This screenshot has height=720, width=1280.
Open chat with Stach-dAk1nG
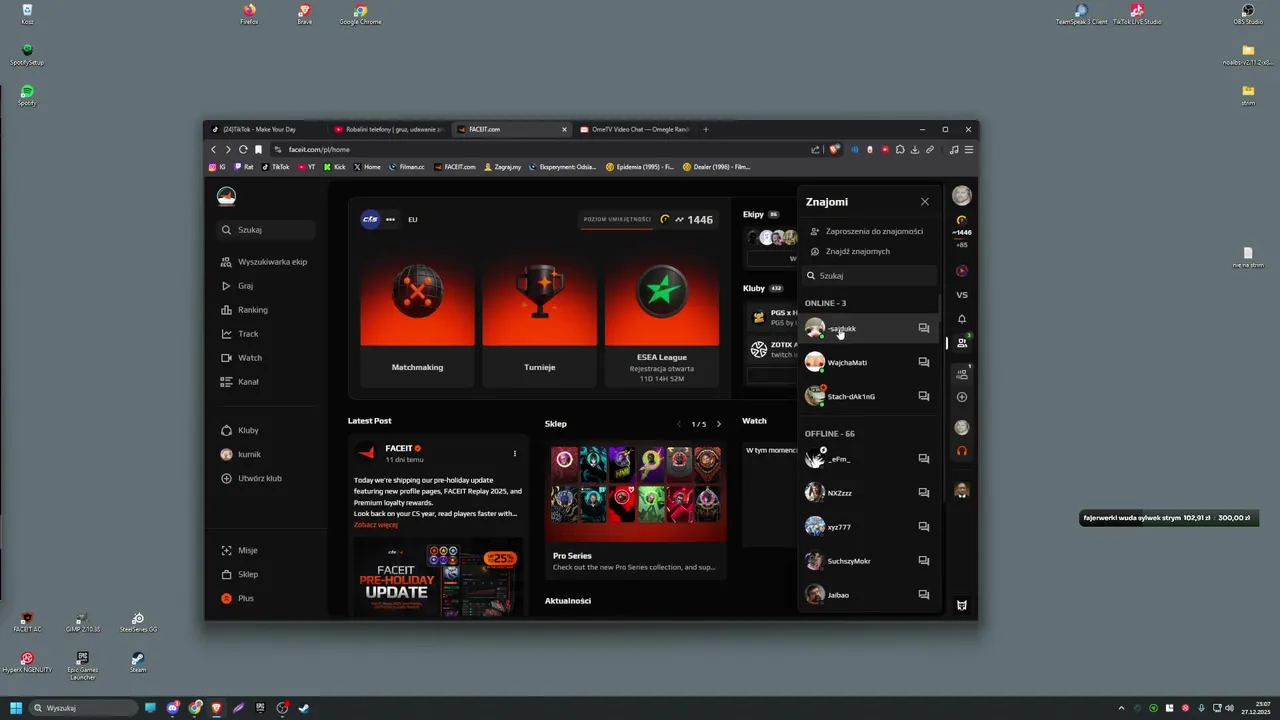[x=924, y=396]
